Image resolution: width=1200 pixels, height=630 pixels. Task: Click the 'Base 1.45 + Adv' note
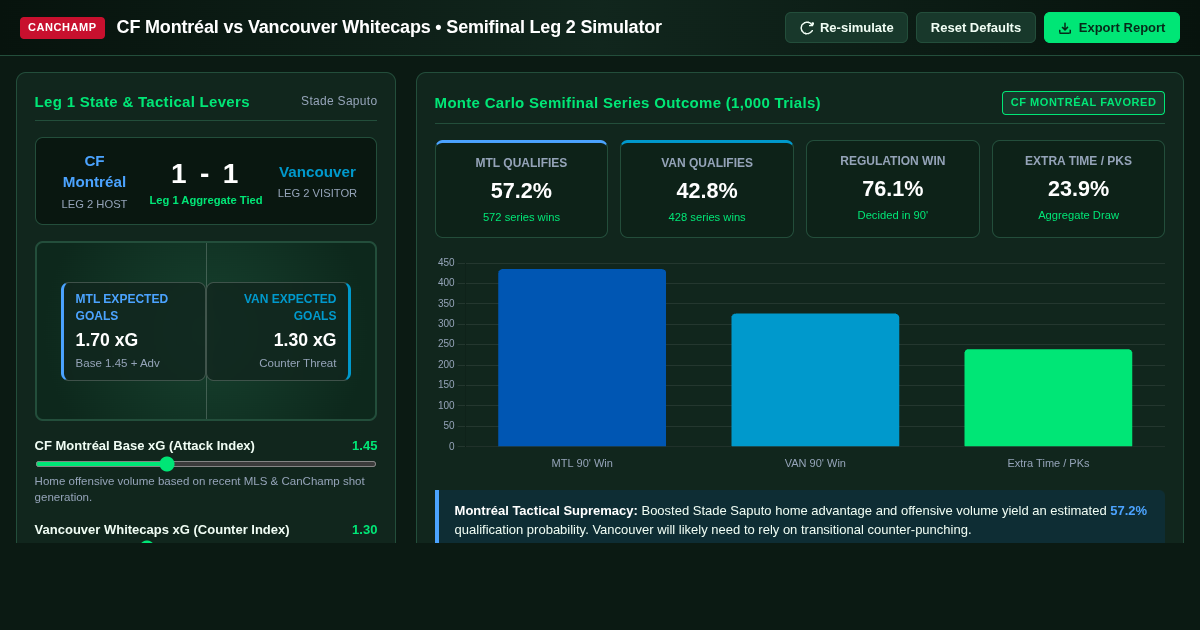(118, 363)
